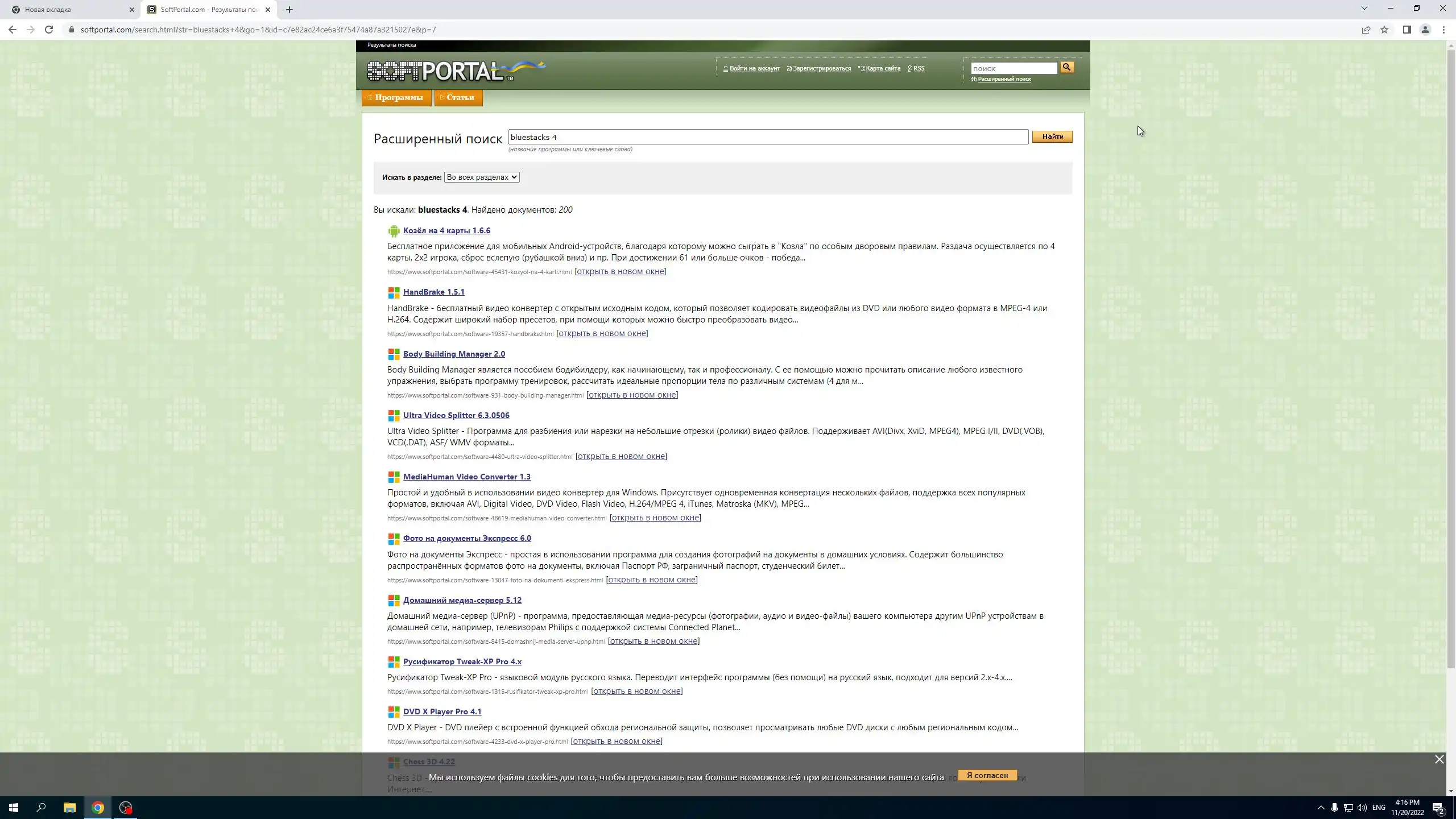This screenshot has height=819, width=1456.
Task: Open the Chrome profile avatar icon
Action: 1425,30
